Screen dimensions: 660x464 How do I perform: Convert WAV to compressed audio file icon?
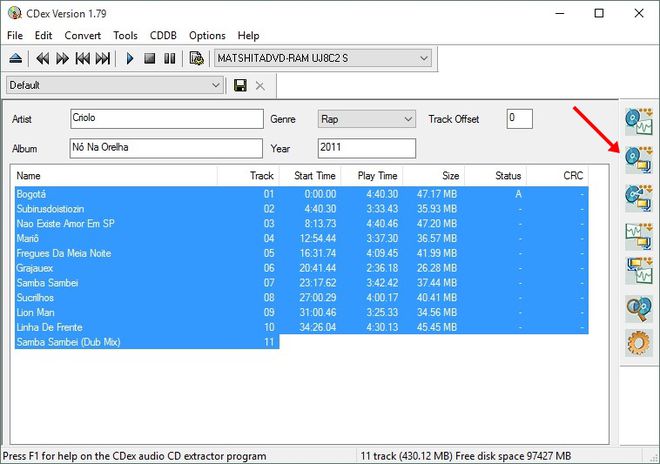pyautogui.click(x=639, y=236)
